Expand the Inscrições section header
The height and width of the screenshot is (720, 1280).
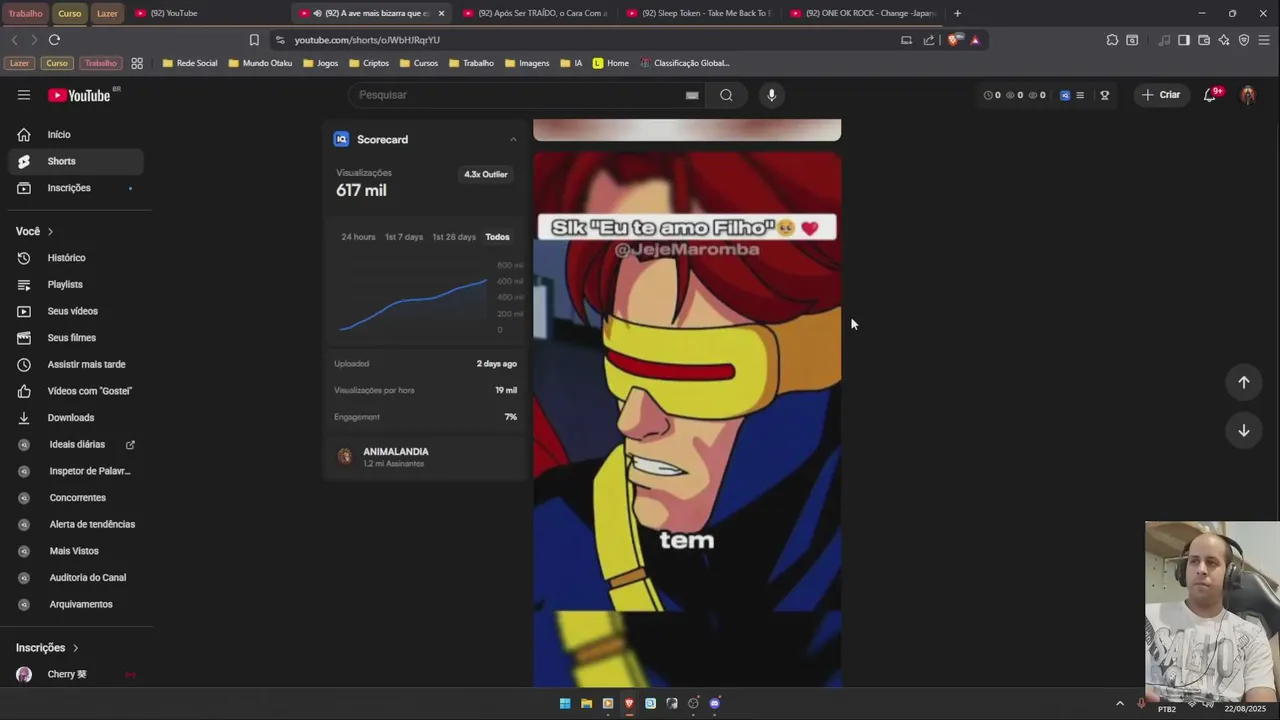pyautogui.click(x=47, y=648)
